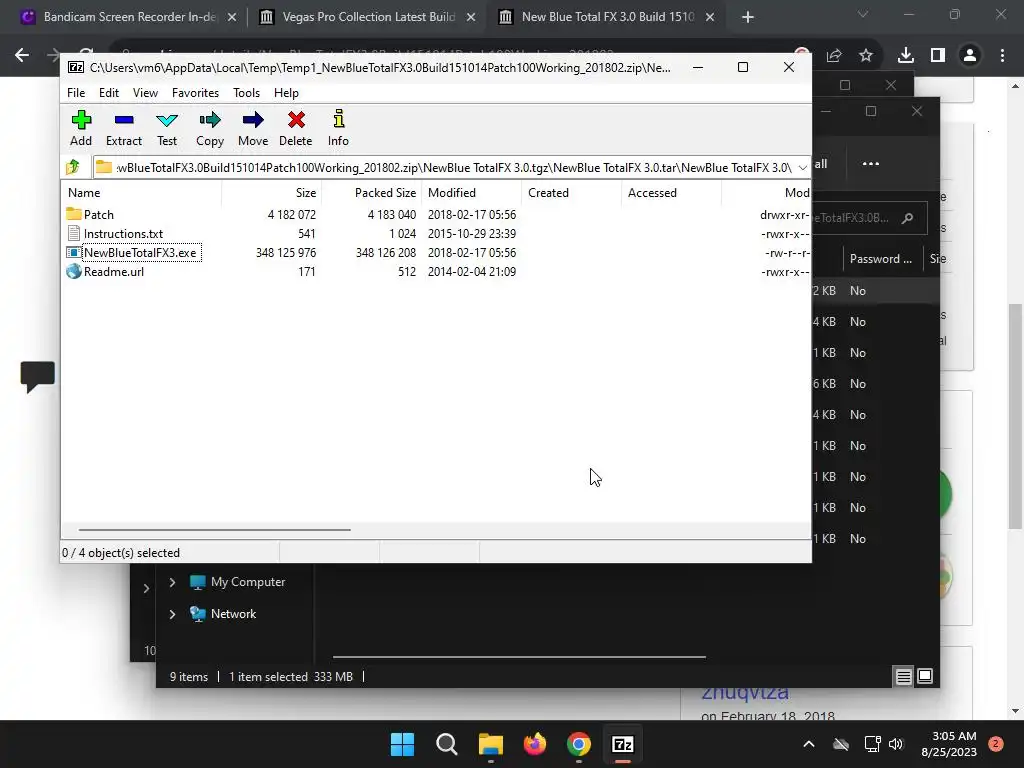Click 7-Zip horizontal scrollbar thumb

coord(214,530)
